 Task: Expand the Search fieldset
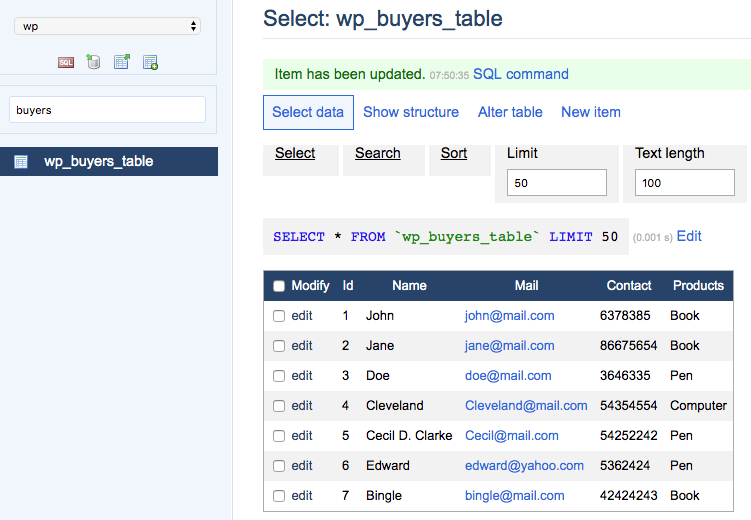(x=377, y=153)
